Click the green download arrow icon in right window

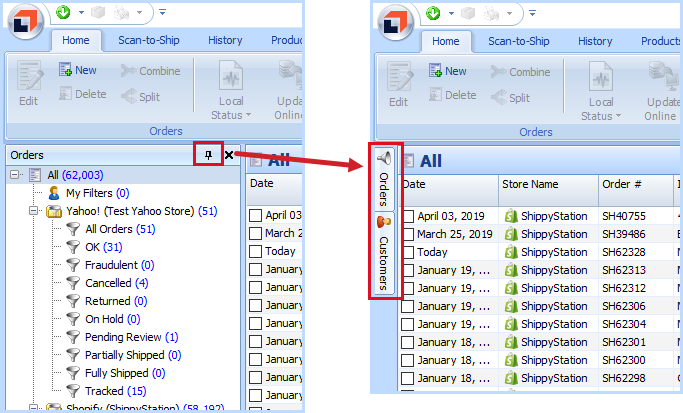433,13
